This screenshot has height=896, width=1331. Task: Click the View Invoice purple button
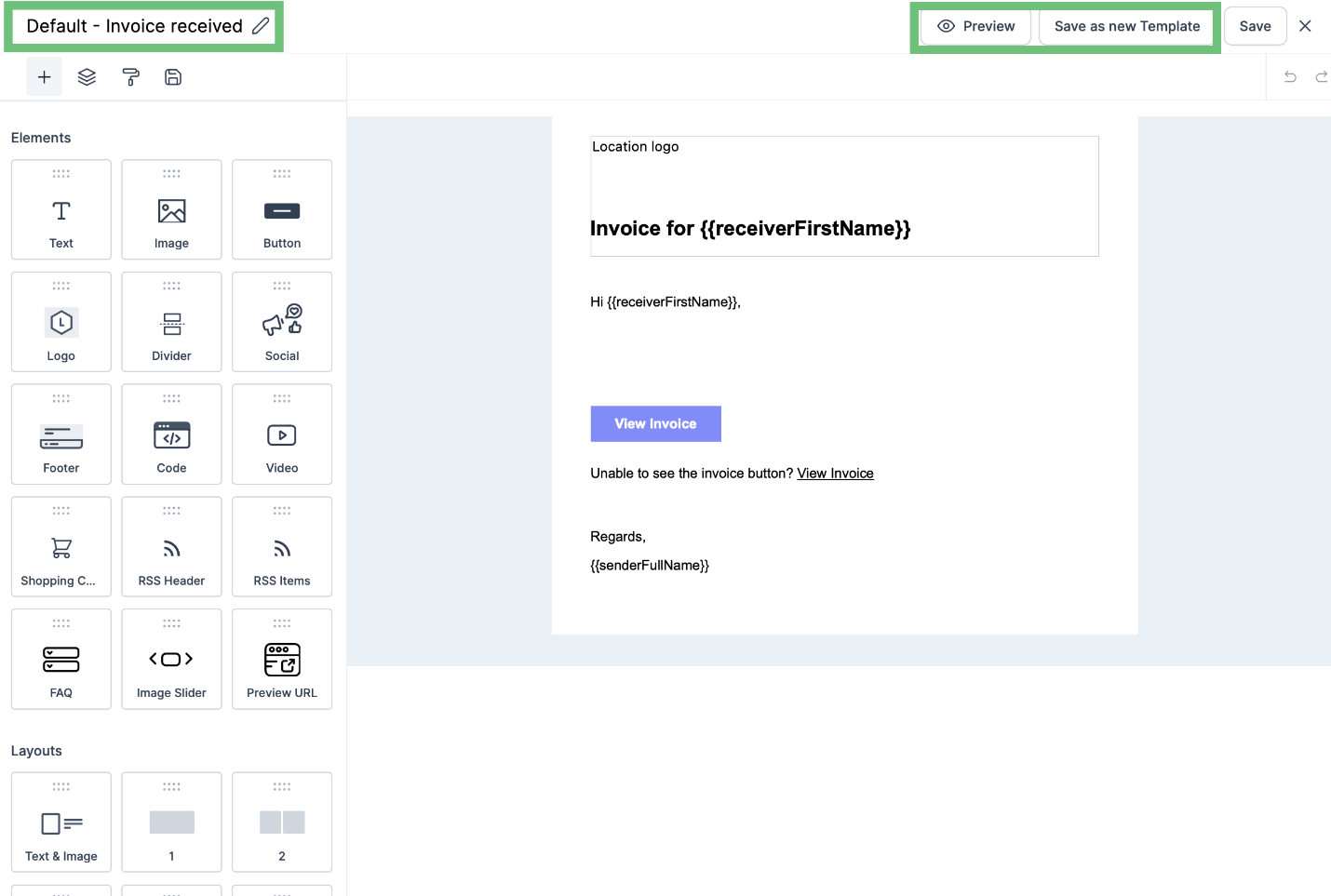click(x=655, y=423)
